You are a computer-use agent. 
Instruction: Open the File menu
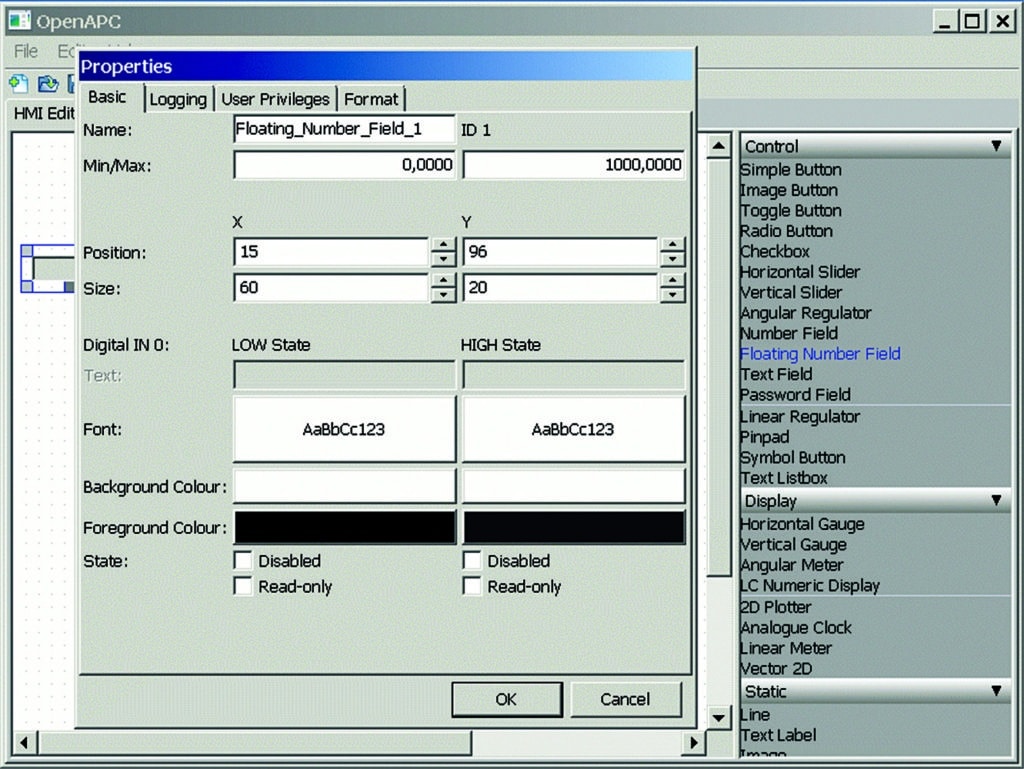(x=24, y=51)
